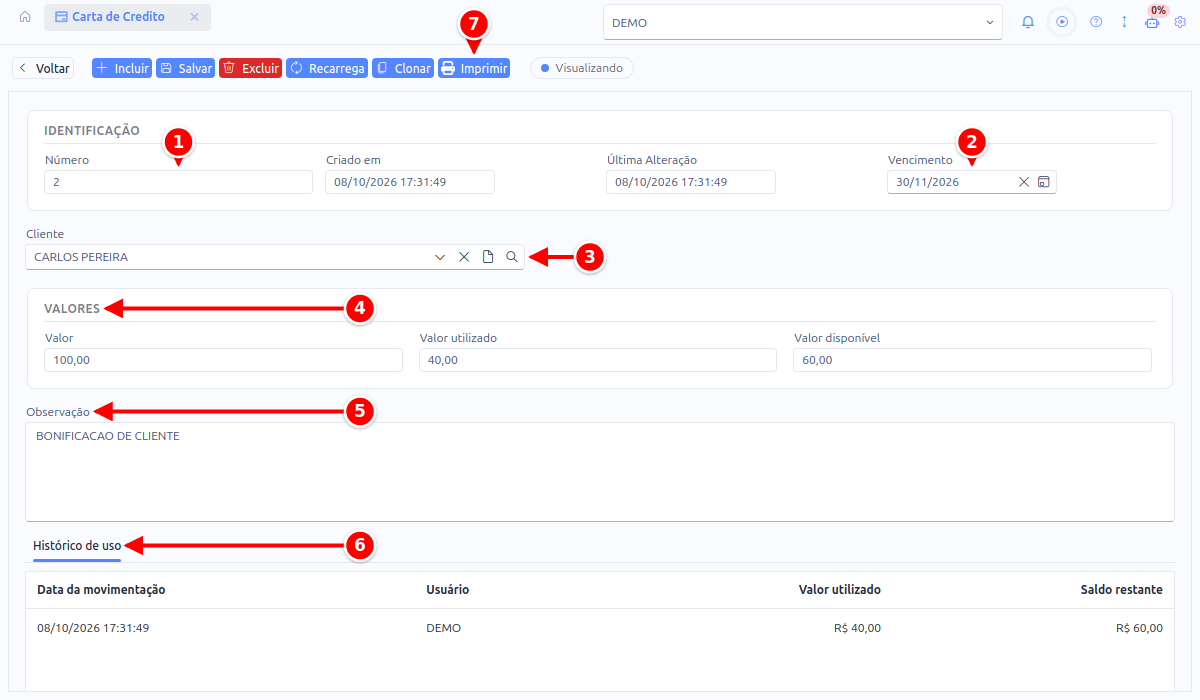Clear the selected Cliente
Screen dimensions: 1200x700
point(464,257)
